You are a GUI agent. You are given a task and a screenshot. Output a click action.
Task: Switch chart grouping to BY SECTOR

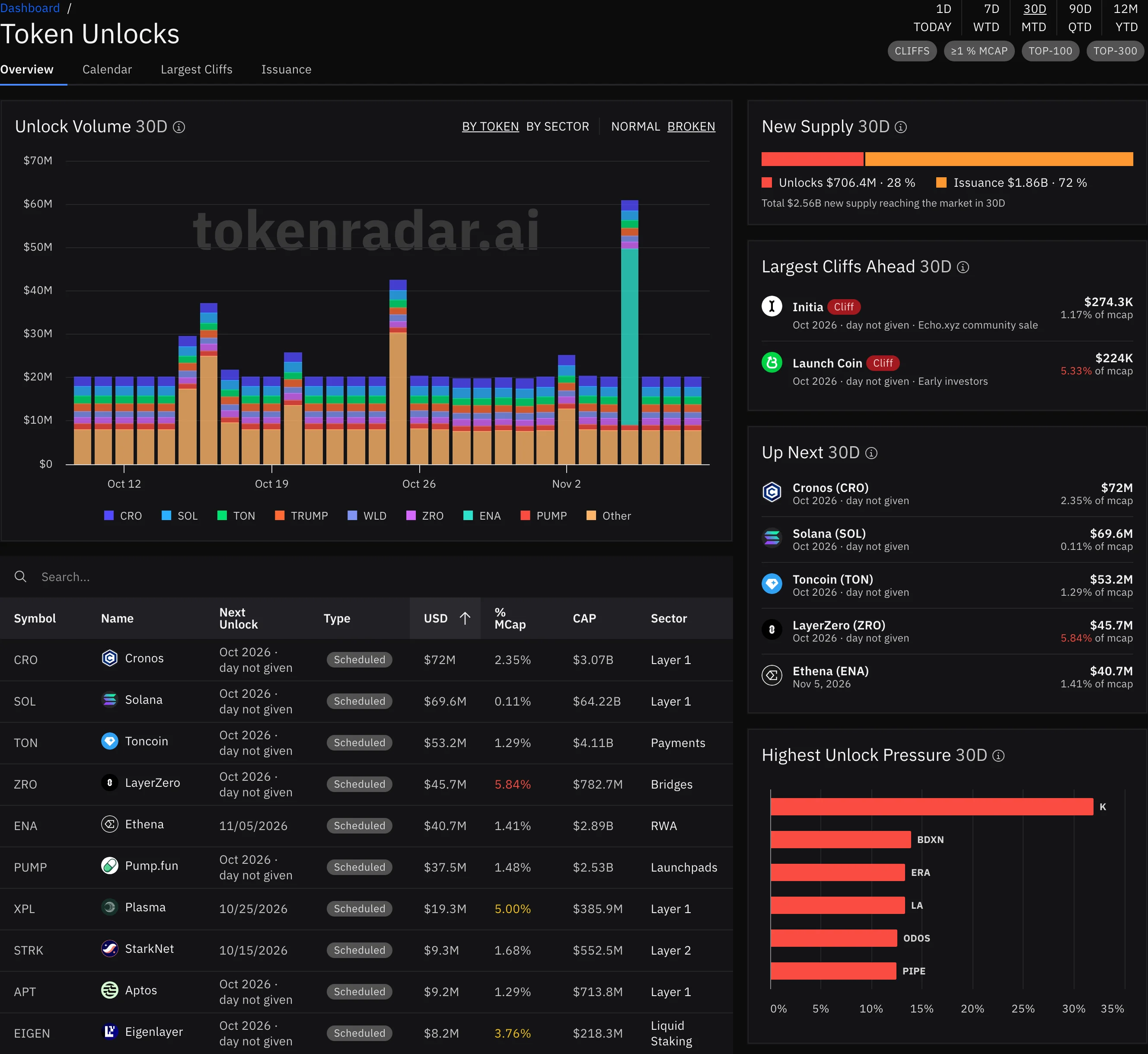click(x=558, y=127)
